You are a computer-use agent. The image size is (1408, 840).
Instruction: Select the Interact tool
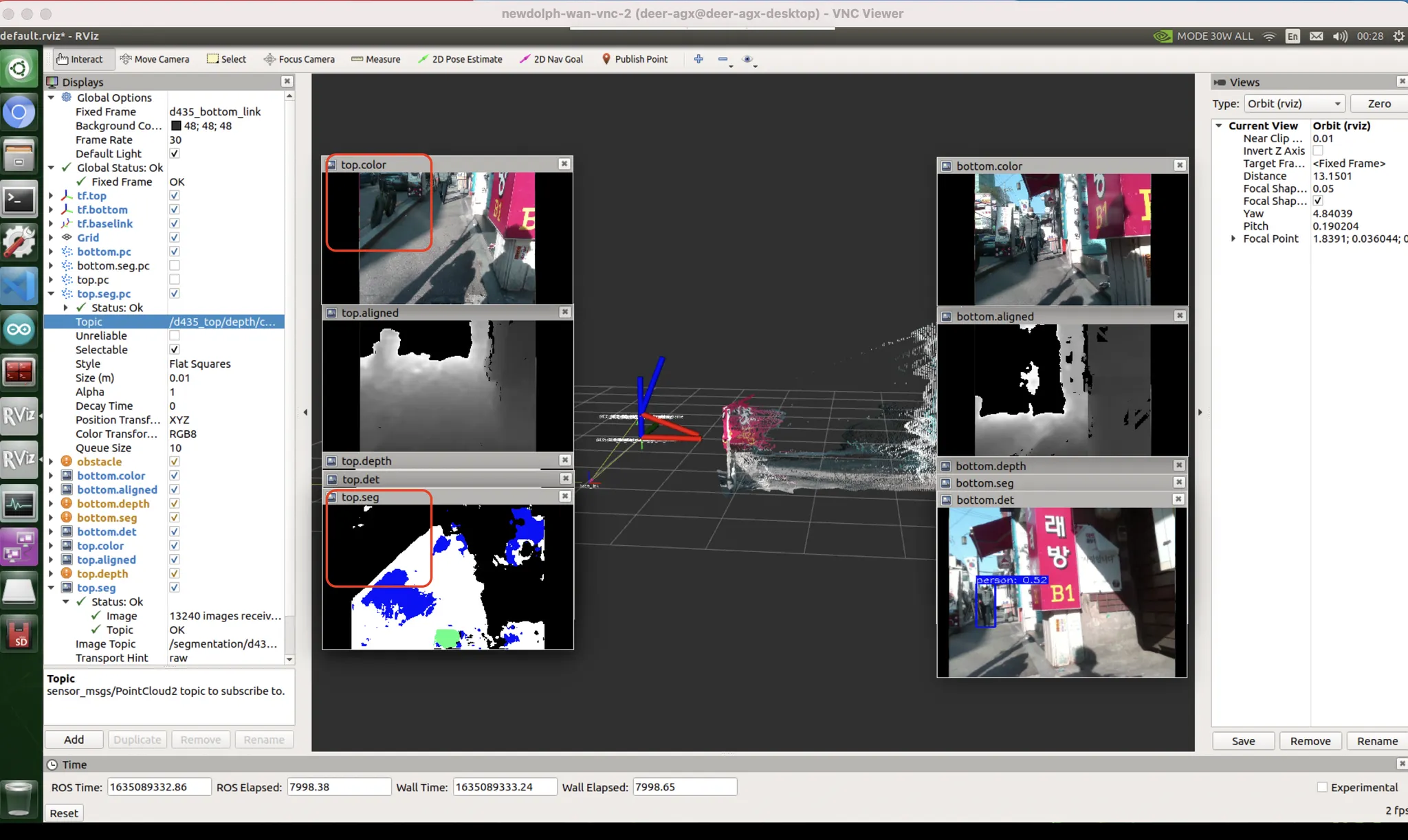(80, 59)
